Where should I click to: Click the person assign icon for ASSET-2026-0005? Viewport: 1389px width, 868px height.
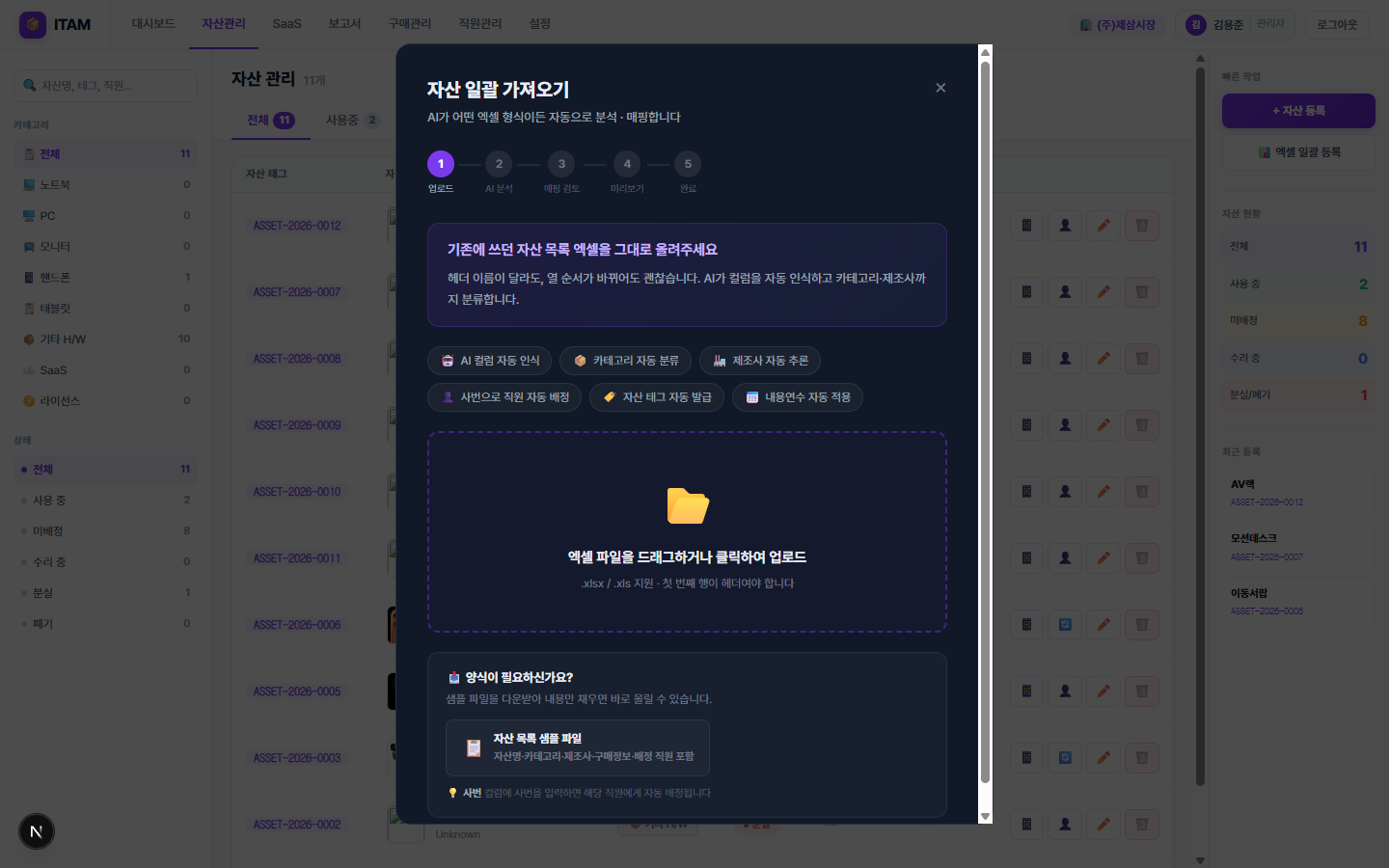[x=1065, y=691]
